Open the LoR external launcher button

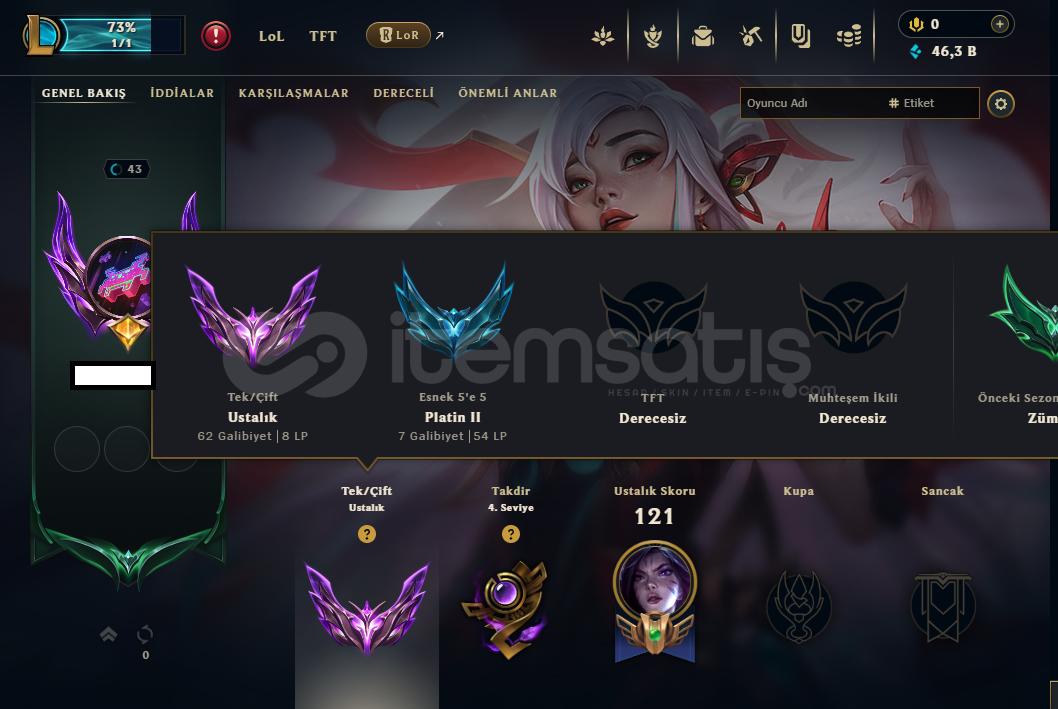pos(398,35)
